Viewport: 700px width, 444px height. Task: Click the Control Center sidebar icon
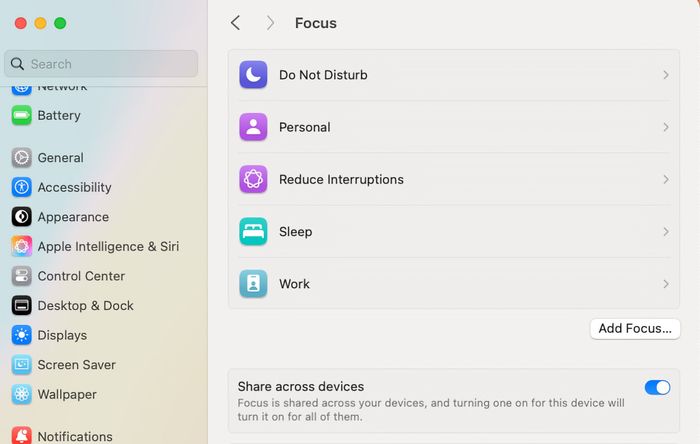pyautogui.click(x=21, y=276)
